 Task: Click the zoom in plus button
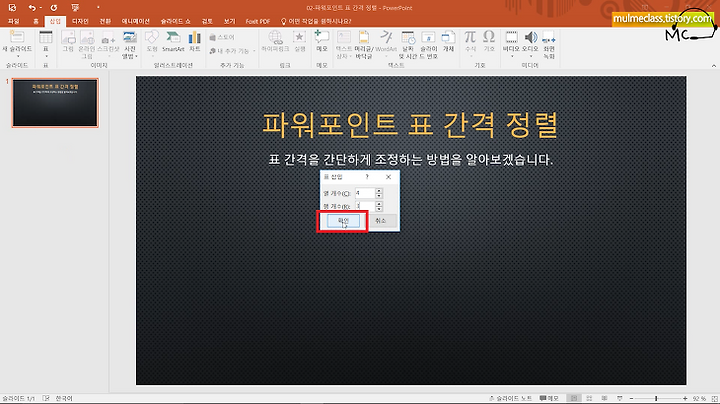pyautogui.click(x=685, y=398)
